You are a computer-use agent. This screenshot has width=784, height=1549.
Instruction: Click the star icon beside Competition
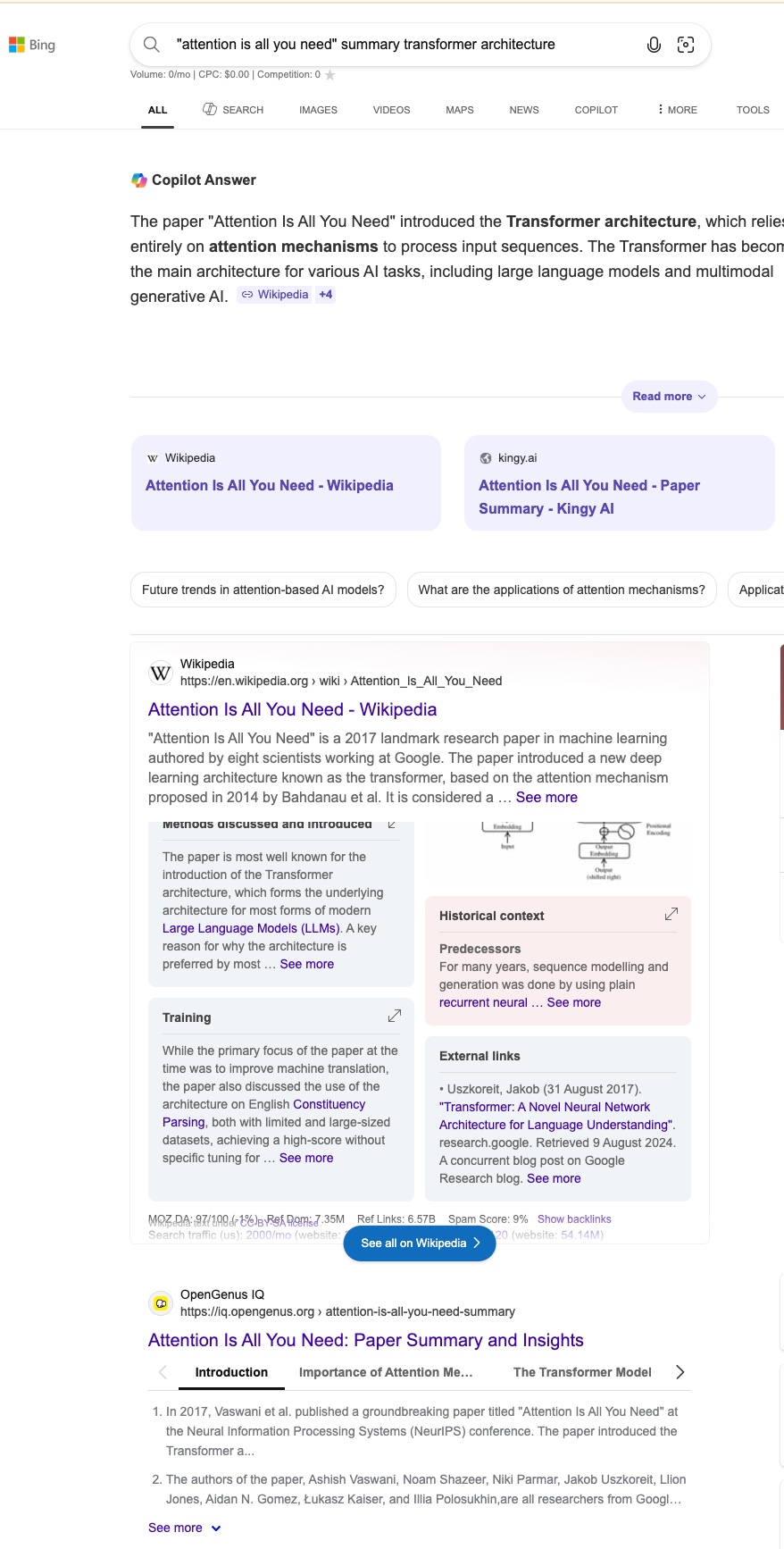[330, 75]
